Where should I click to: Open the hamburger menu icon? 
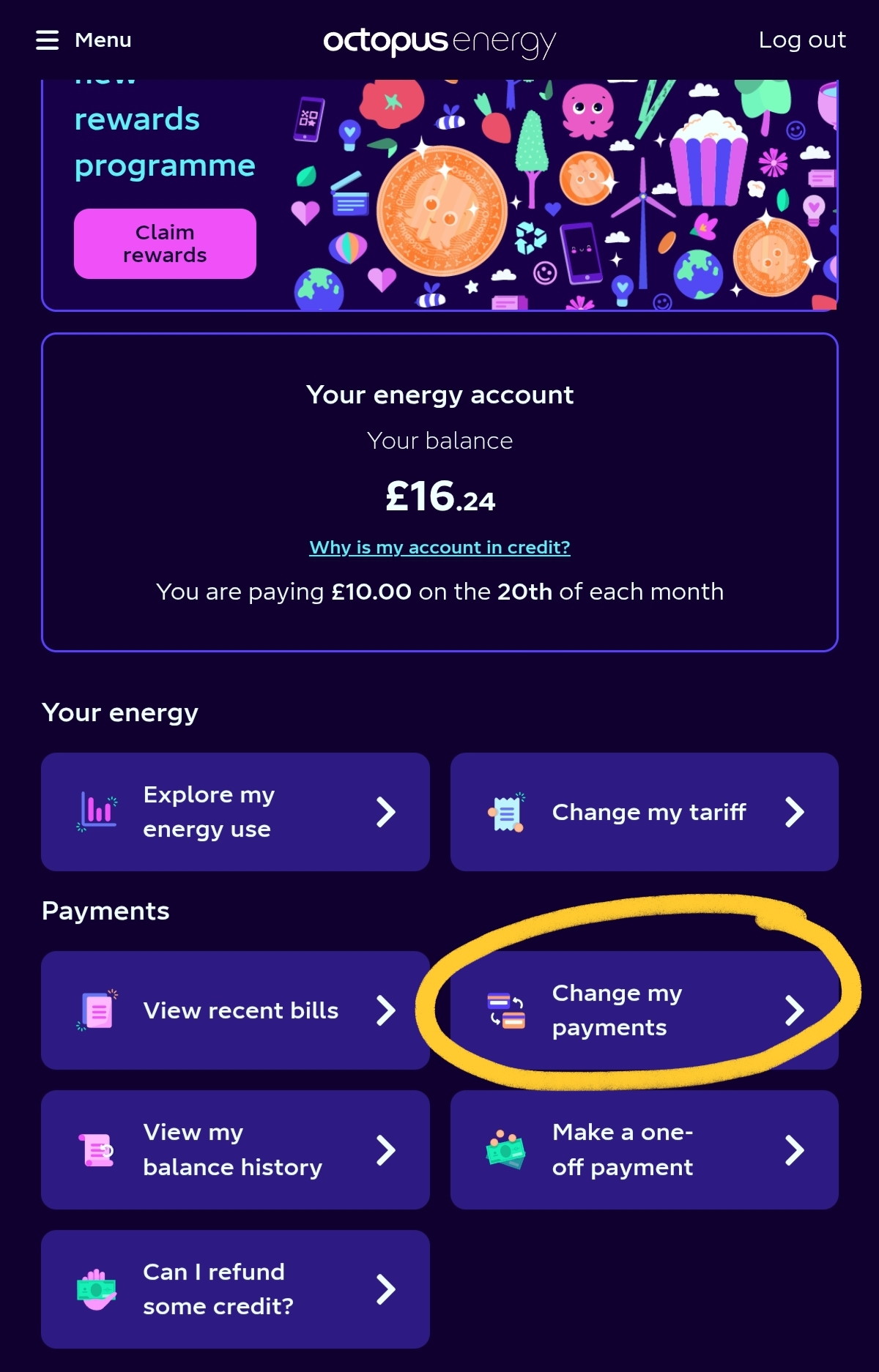[x=47, y=40]
